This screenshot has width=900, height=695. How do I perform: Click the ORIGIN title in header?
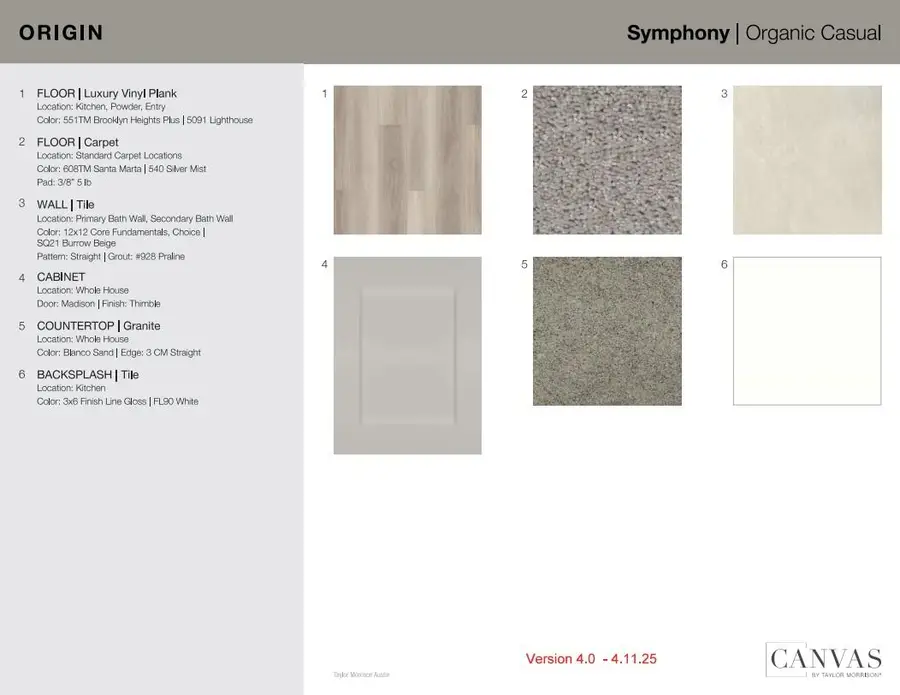61,33
